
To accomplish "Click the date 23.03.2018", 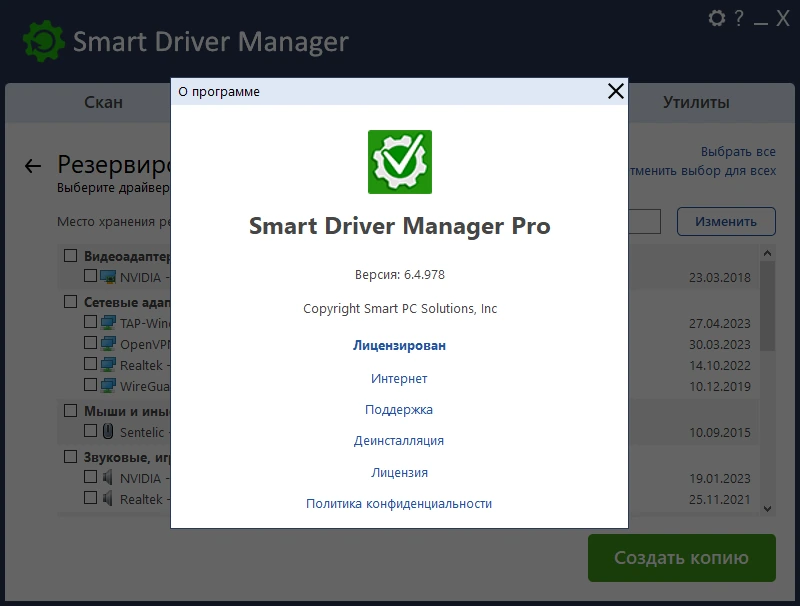I will point(720,277).
